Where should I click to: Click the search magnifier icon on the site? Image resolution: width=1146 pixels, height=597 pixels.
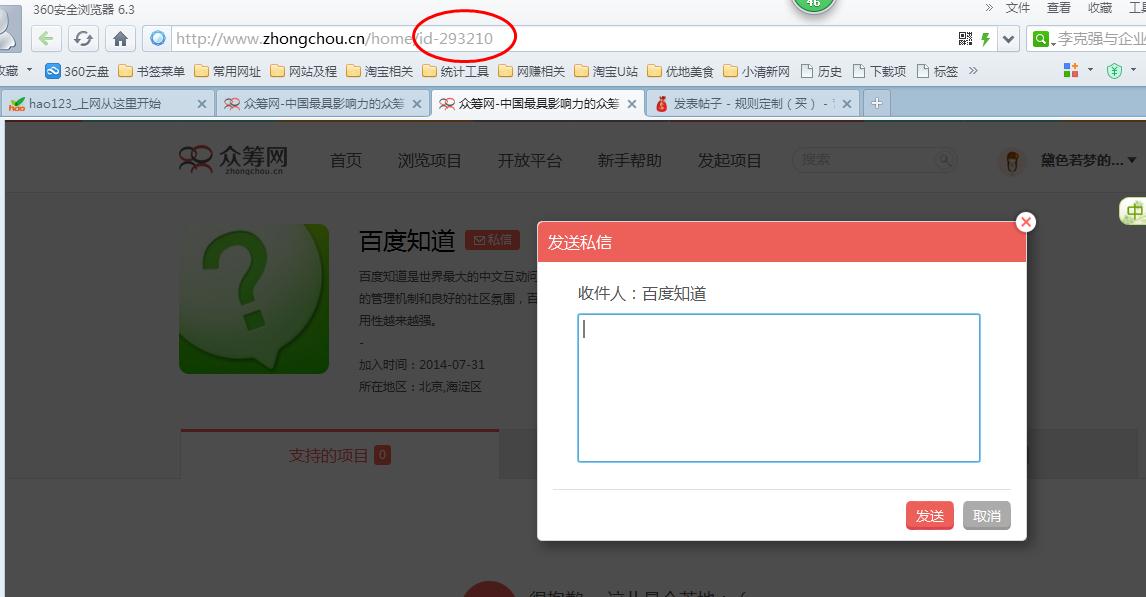click(944, 160)
